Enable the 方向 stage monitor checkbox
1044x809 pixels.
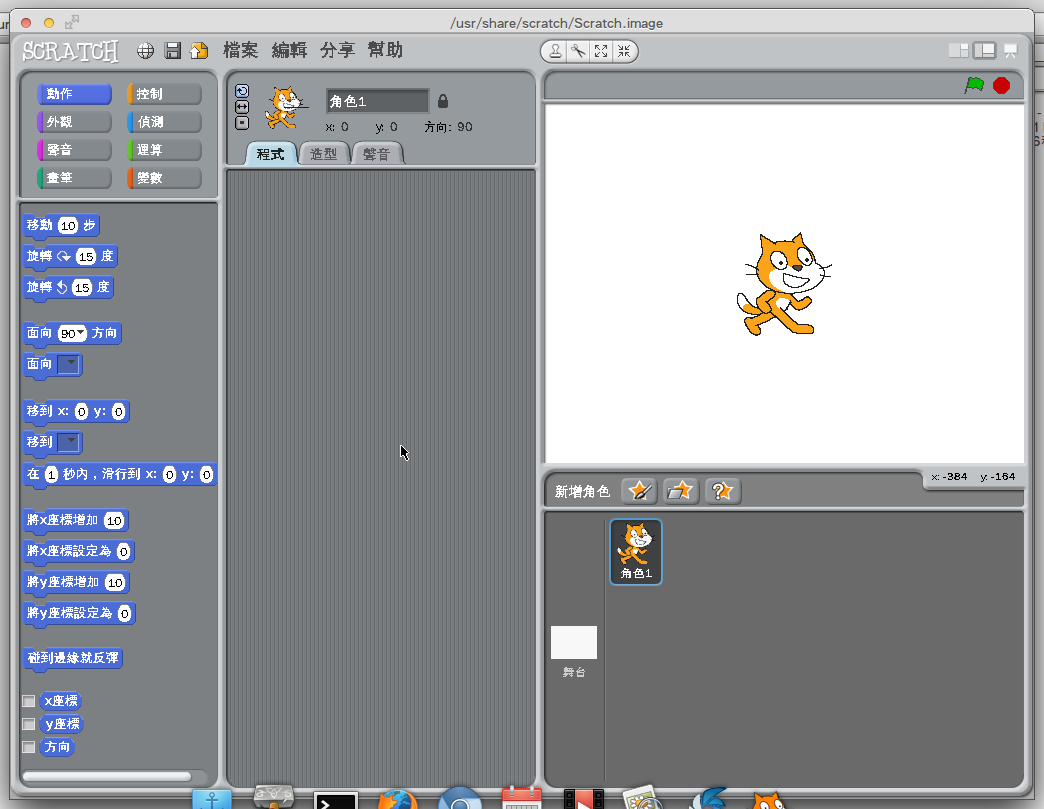point(29,747)
